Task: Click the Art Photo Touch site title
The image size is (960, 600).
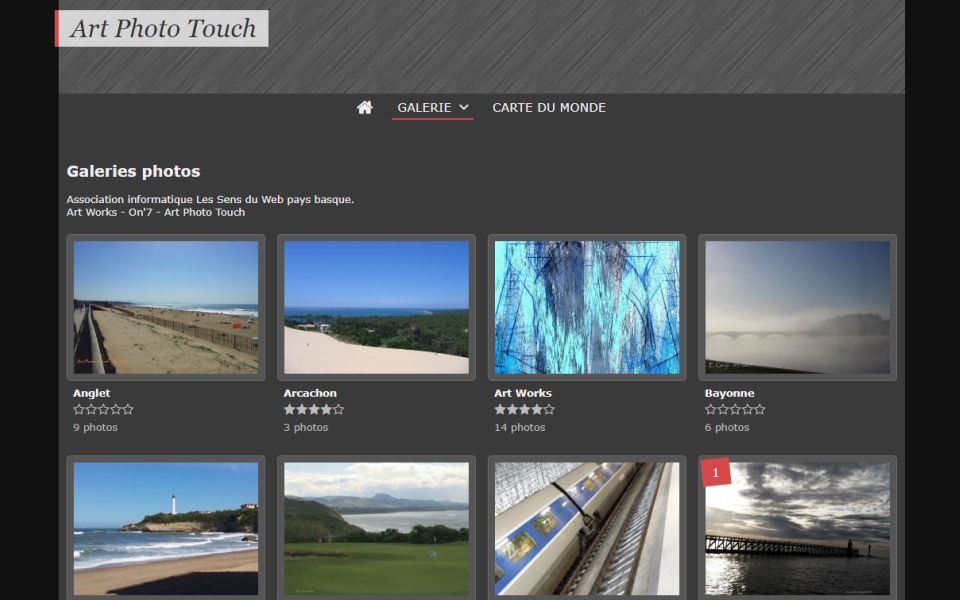Action: (163, 28)
